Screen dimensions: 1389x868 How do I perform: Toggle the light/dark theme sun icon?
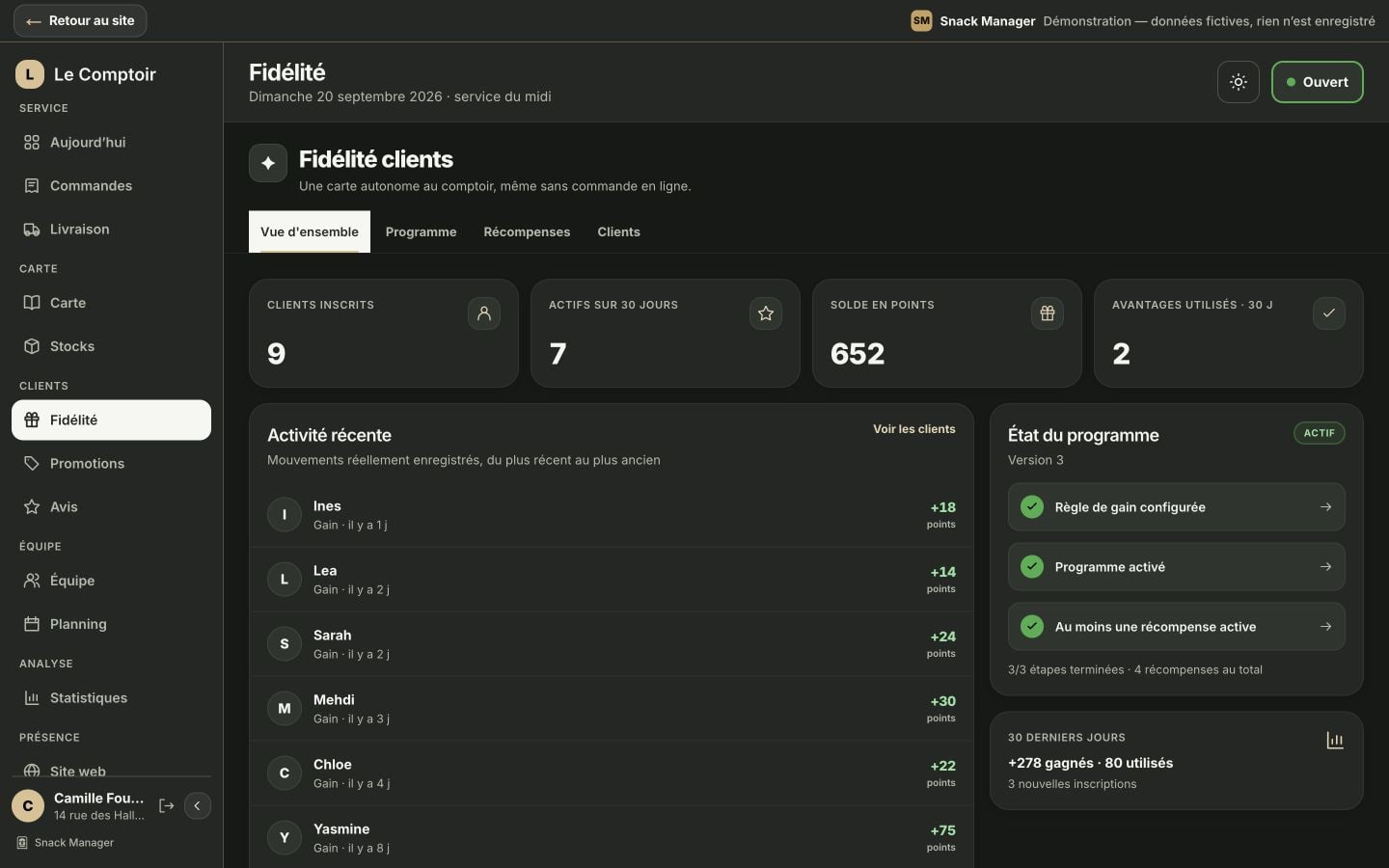pyautogui.click(x=1238, y=82)
